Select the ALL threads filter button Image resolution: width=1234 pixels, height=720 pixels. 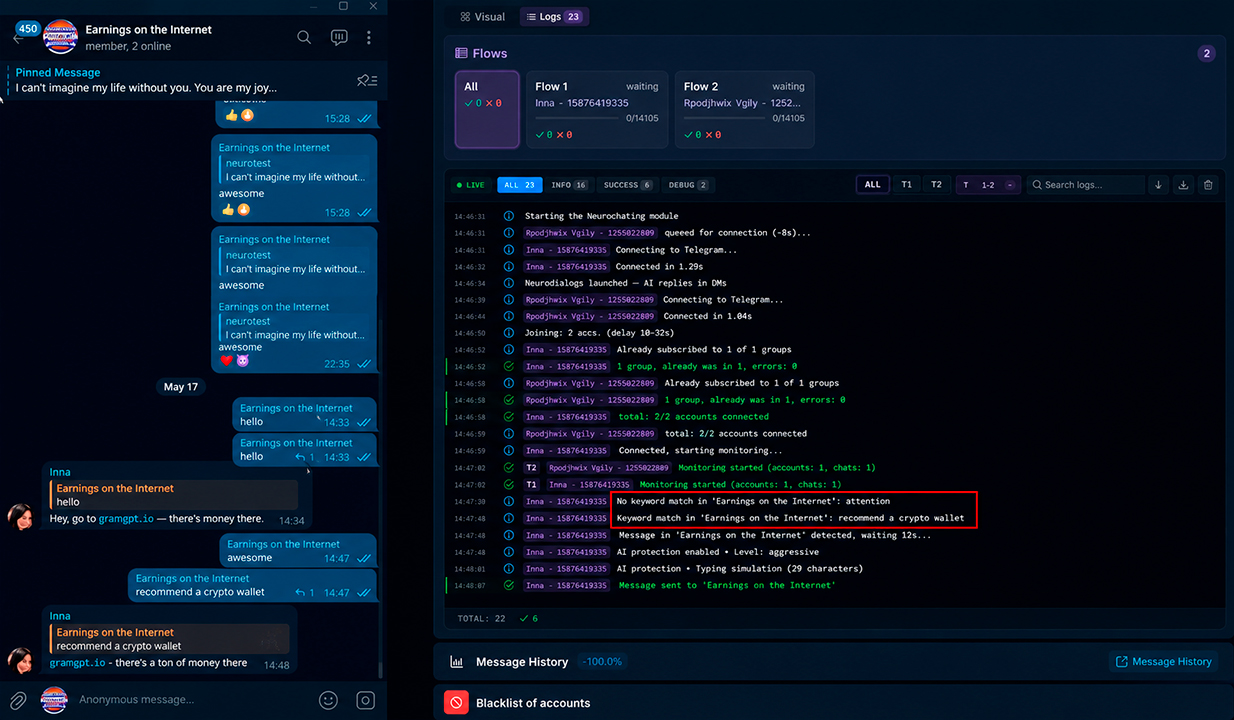pyautogui.click(x=873, y=185)
